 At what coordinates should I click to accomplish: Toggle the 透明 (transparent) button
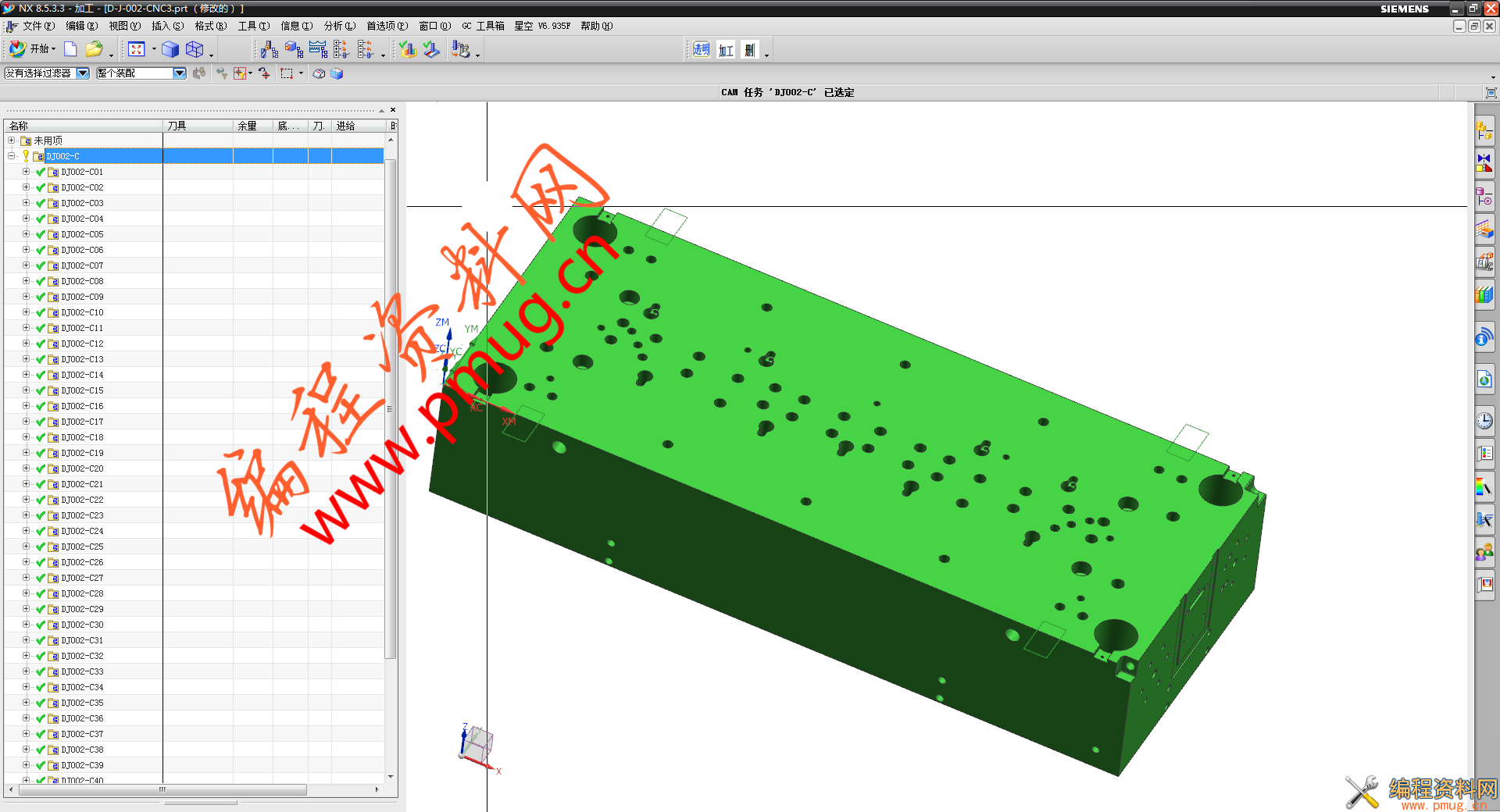coord(702,50)
